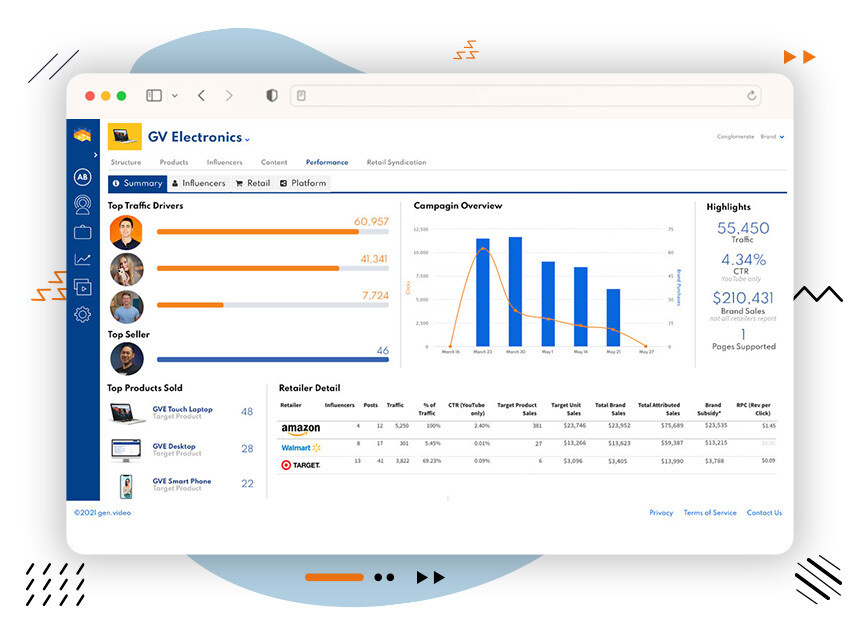Select the Summary sub-tab
The width and height of the screenshot is (860, 628).
tap(137, 183)
